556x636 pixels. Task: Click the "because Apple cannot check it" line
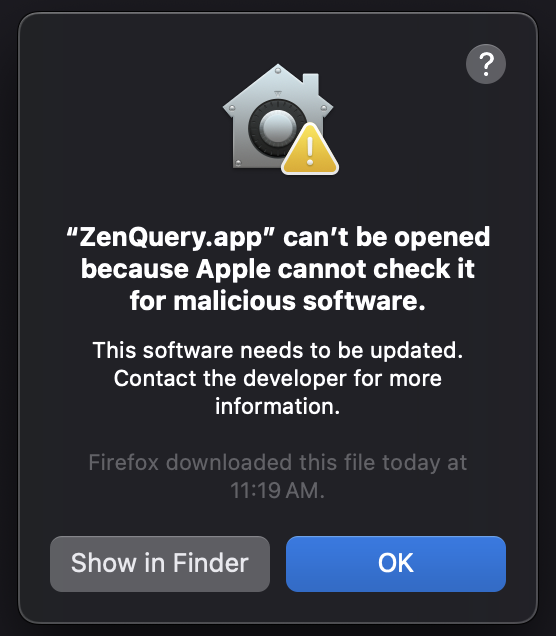click(x=278, y=269)
